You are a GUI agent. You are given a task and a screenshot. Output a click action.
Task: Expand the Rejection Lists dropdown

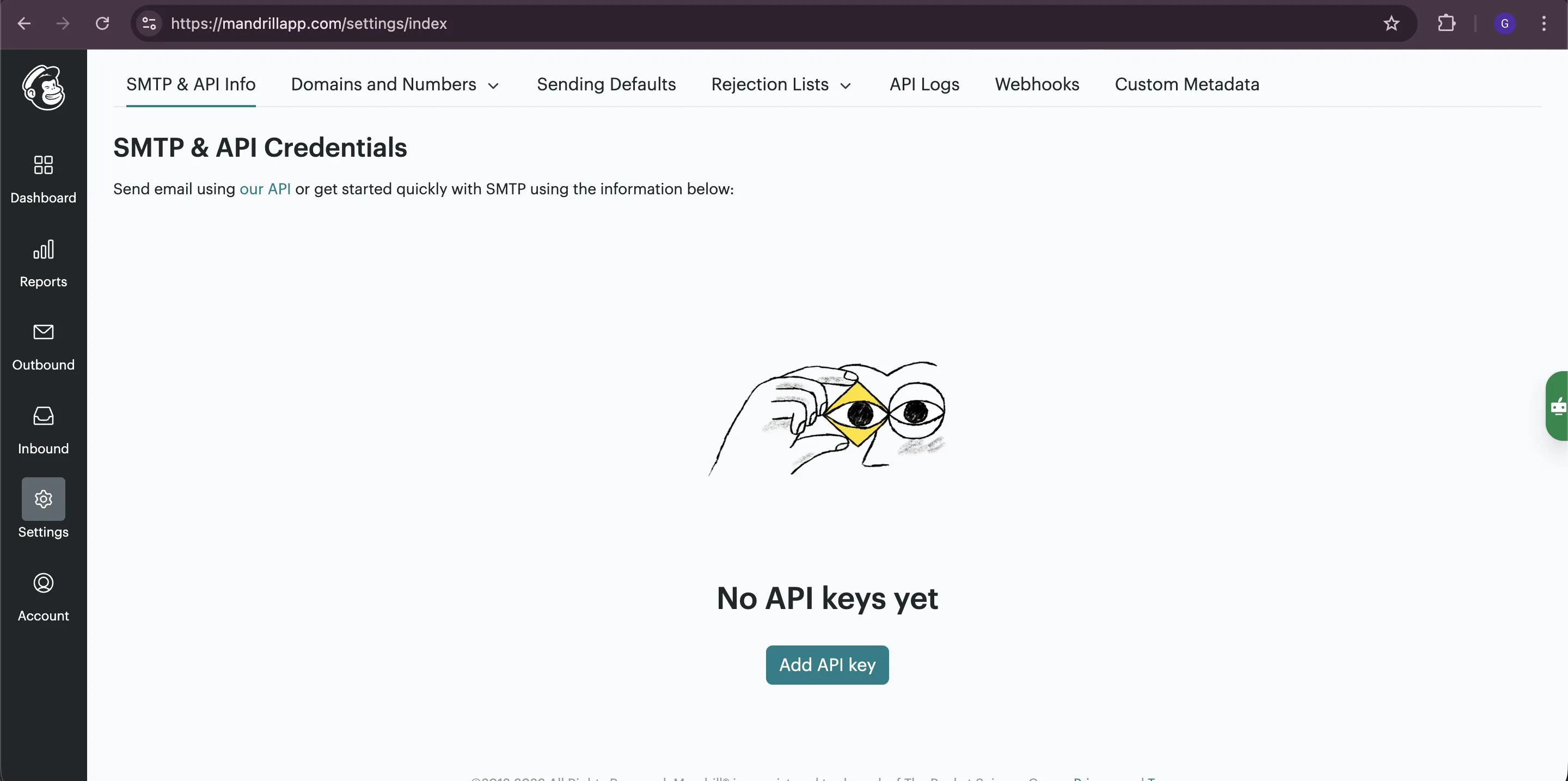coord(782,84)
